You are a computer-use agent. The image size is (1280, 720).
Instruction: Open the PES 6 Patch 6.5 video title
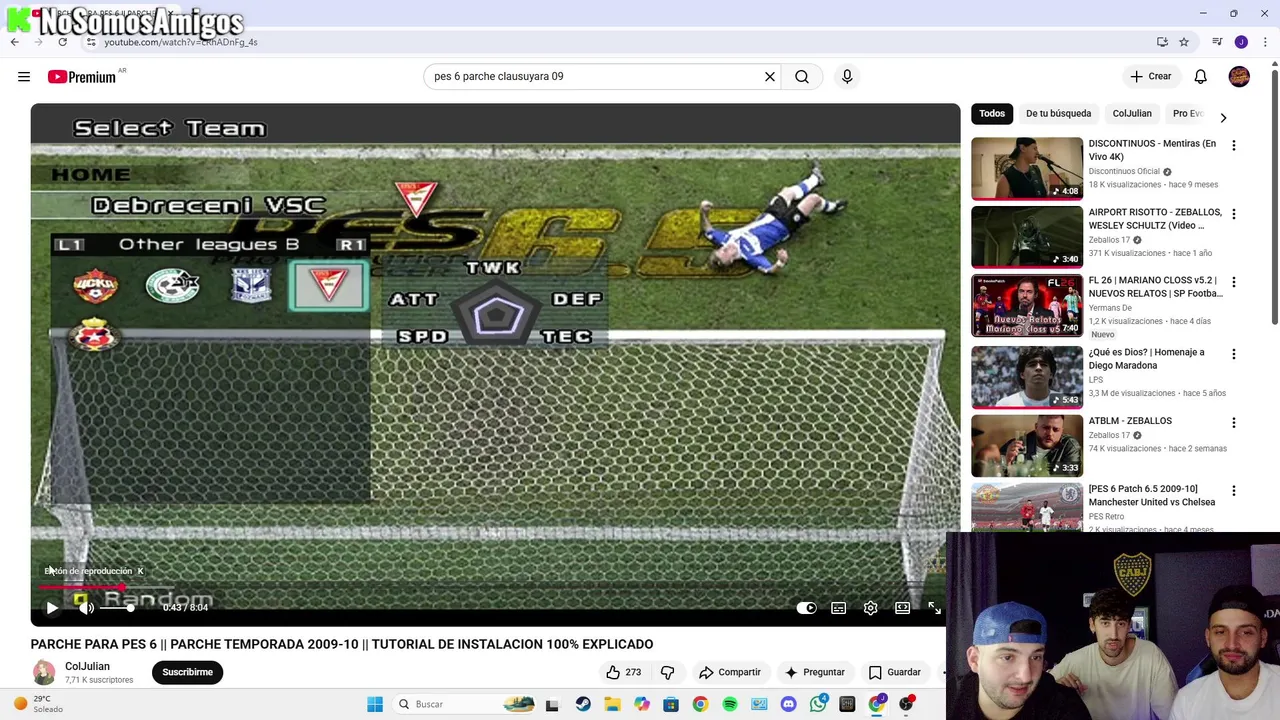[1151, 495]
